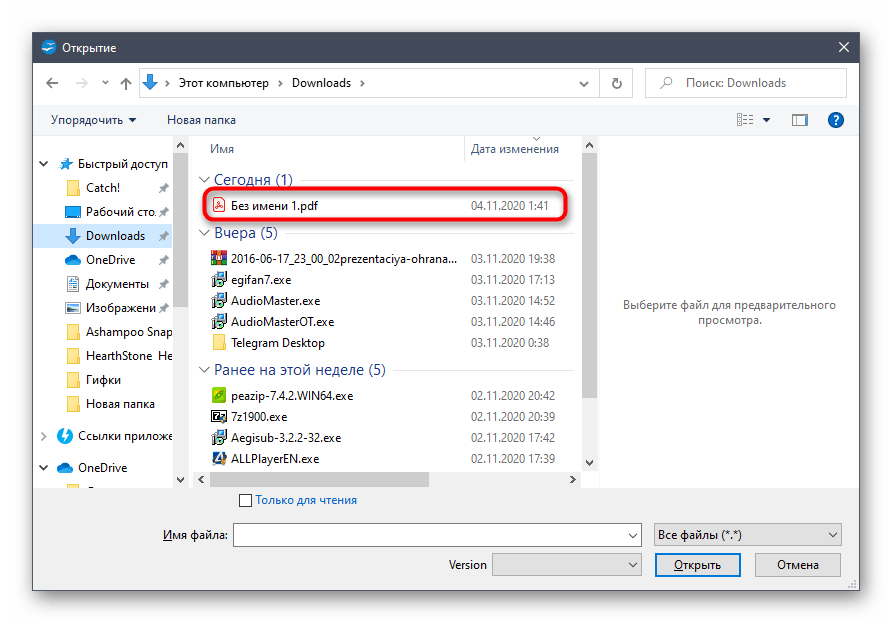Open the 'Упорядочить' menu
The height and width of the screenshot is (623, 892).
coord(94,120)
